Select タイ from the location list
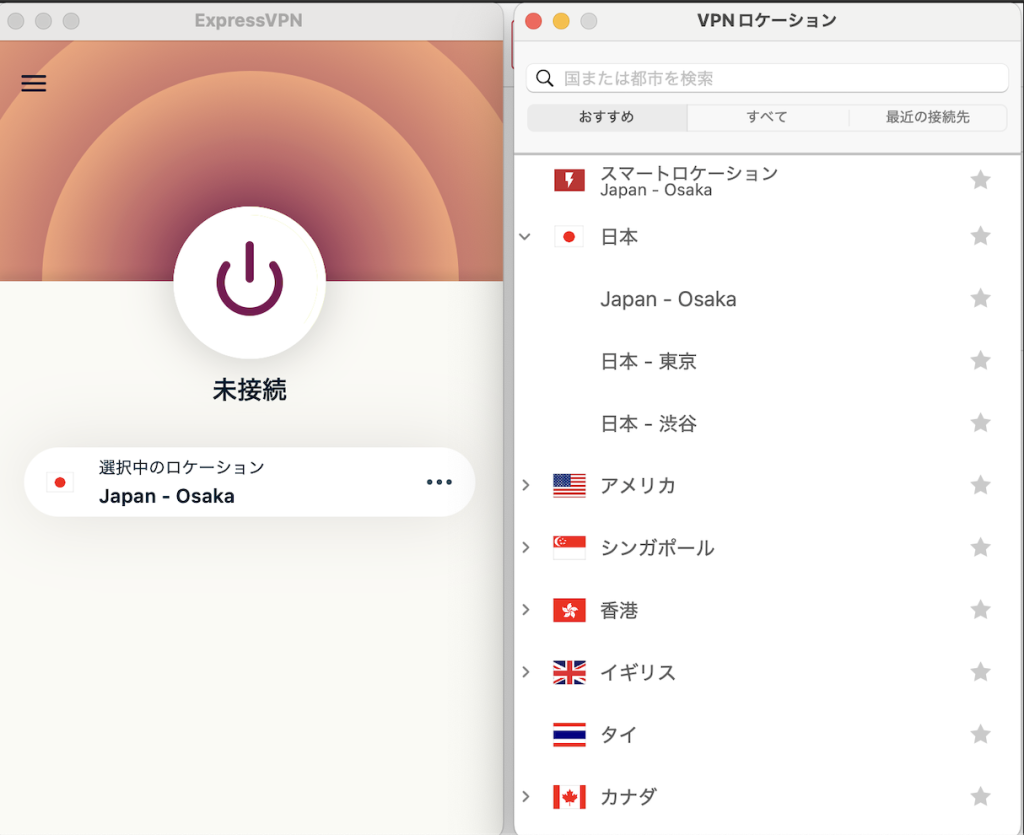This screenshot has height=835, width=1024. (x=618, y=735)
